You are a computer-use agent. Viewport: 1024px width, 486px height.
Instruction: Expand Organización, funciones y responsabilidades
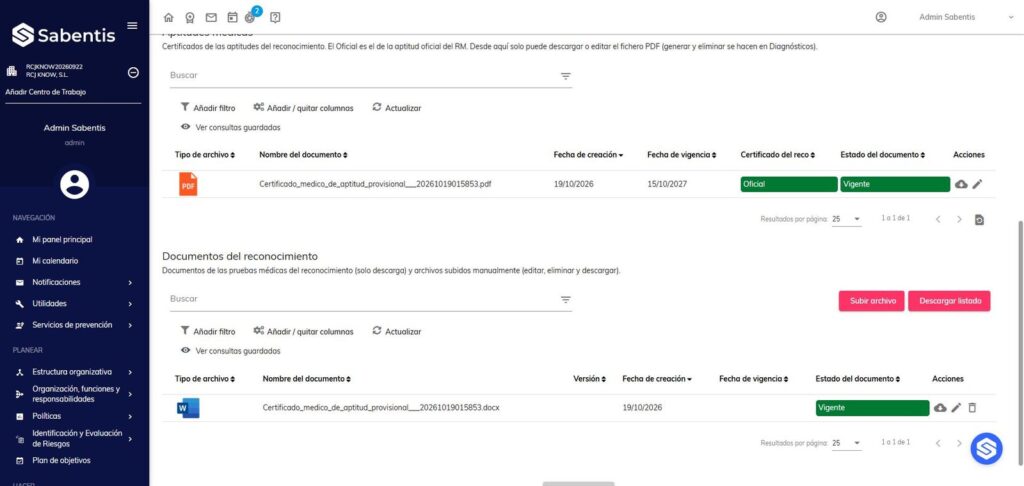coord(74,394)
